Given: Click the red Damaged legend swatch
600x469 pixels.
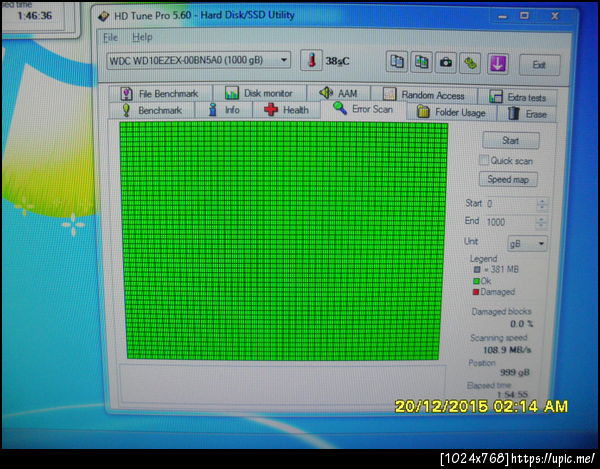Looking at the screenshot, I should click(476, 292).
